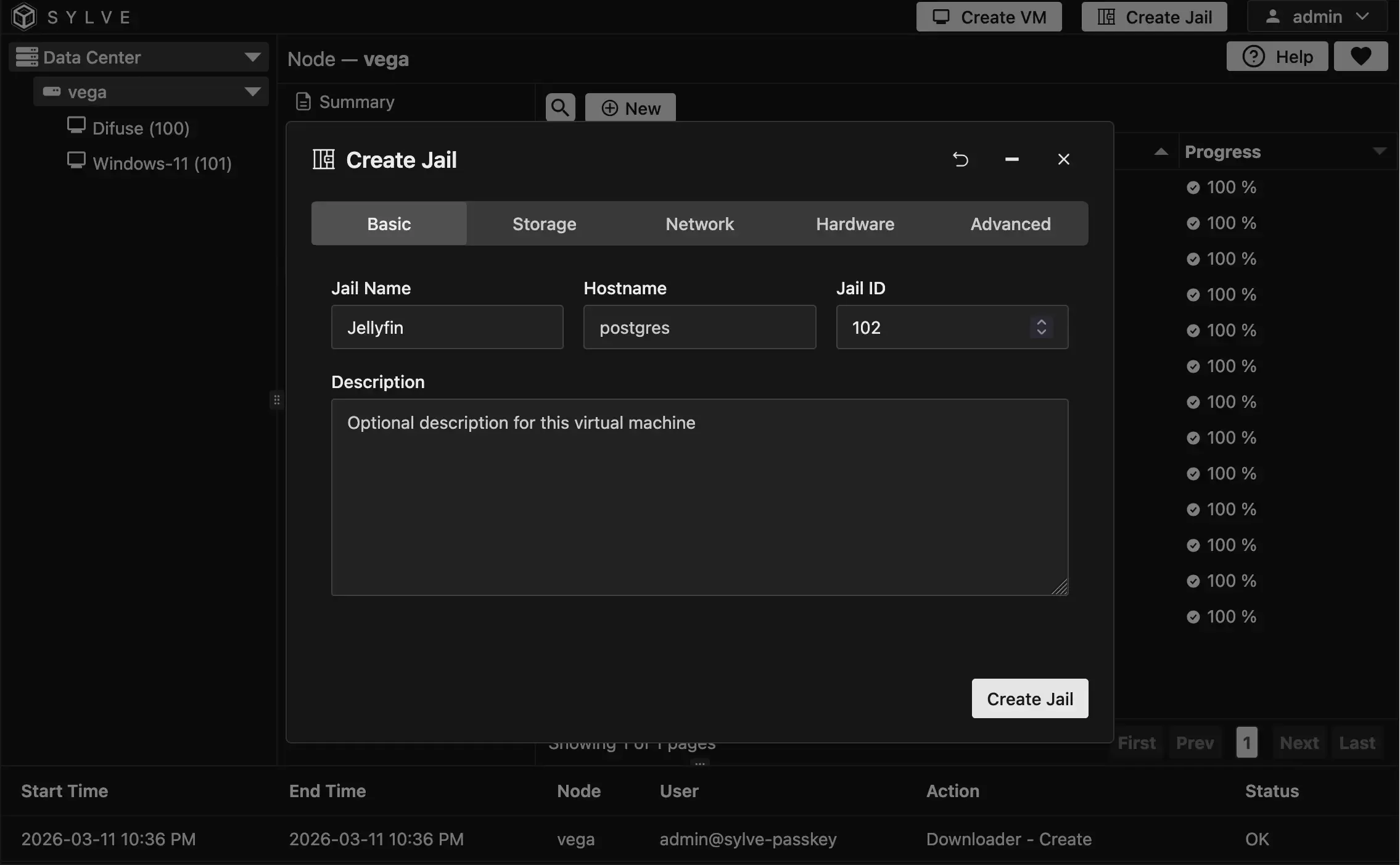
Task: Open the Progress column dropdown arrow
Action: click(x=1380, y=151)
